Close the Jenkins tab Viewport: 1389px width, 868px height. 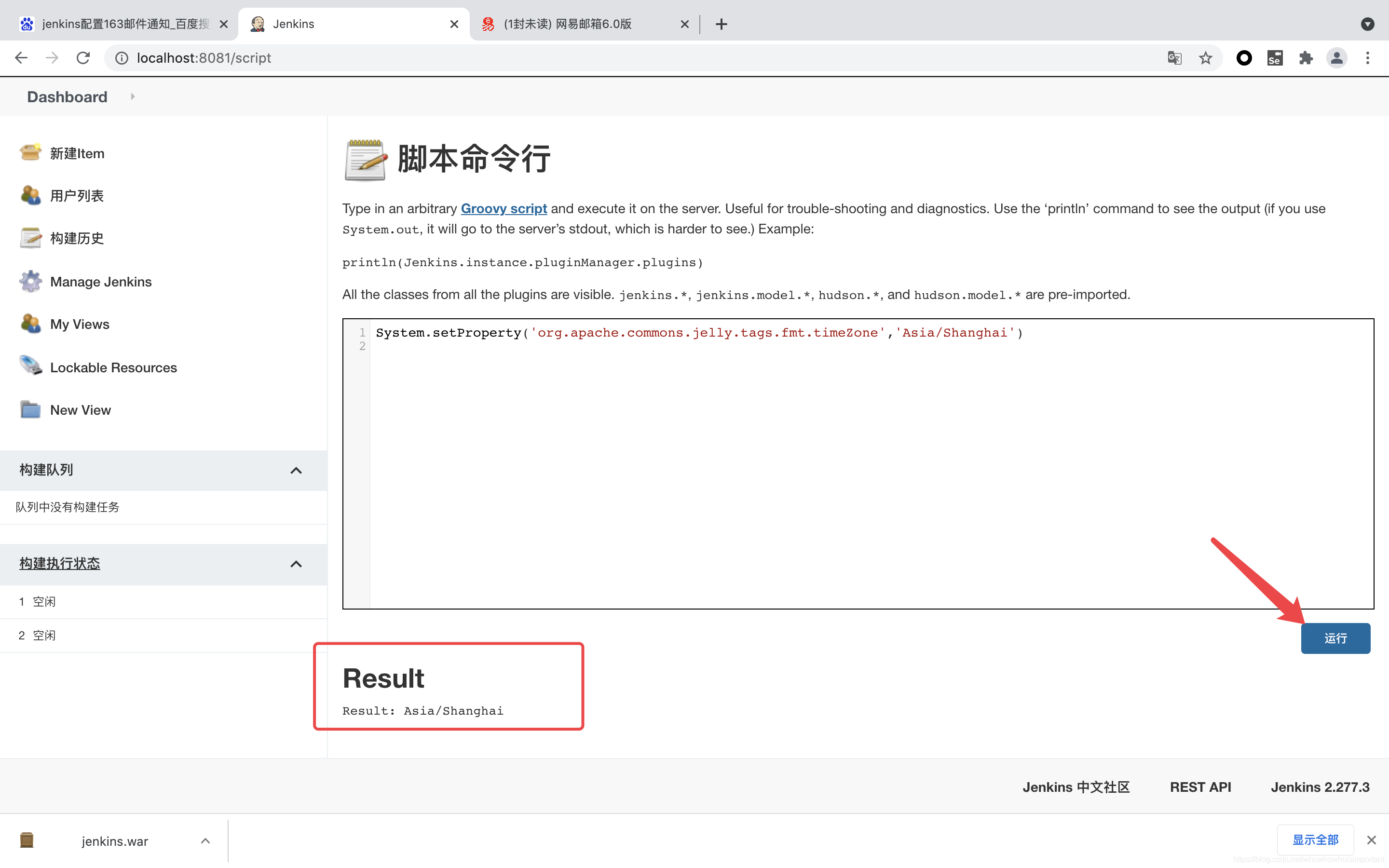[454, 24]
